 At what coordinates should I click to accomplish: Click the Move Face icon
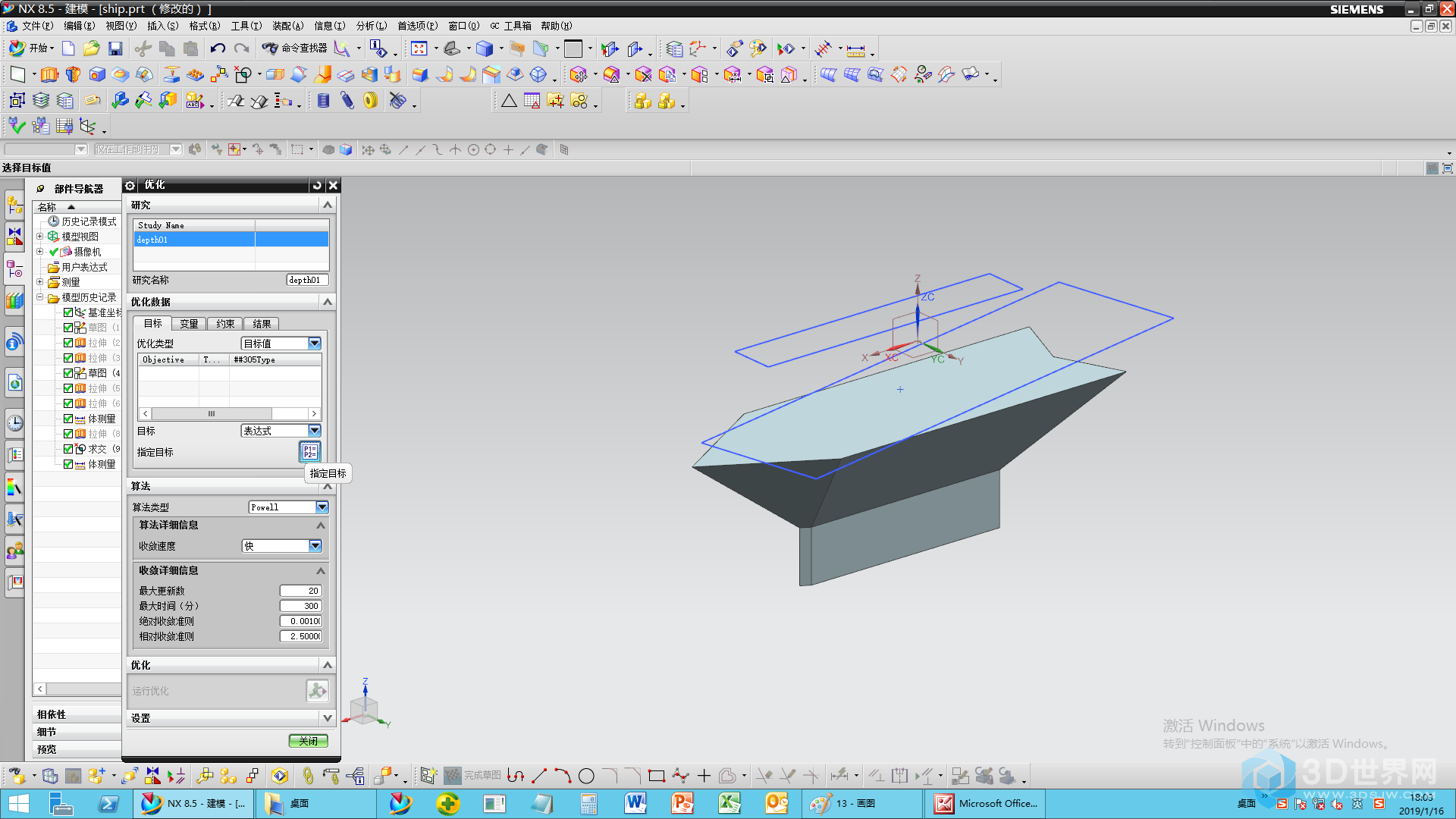tap(579, 74)
